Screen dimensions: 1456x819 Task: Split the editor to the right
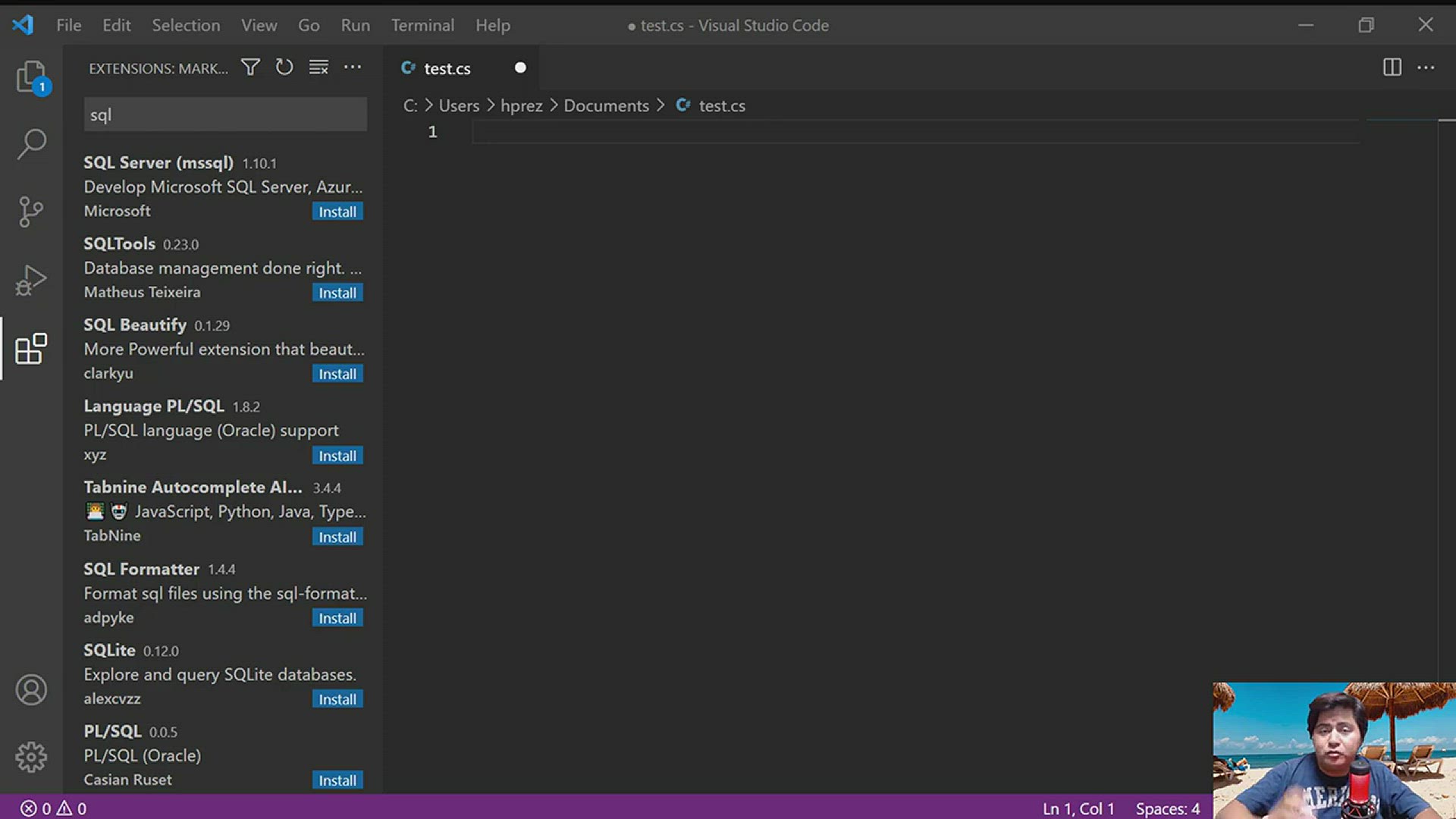click(1392, 67)
